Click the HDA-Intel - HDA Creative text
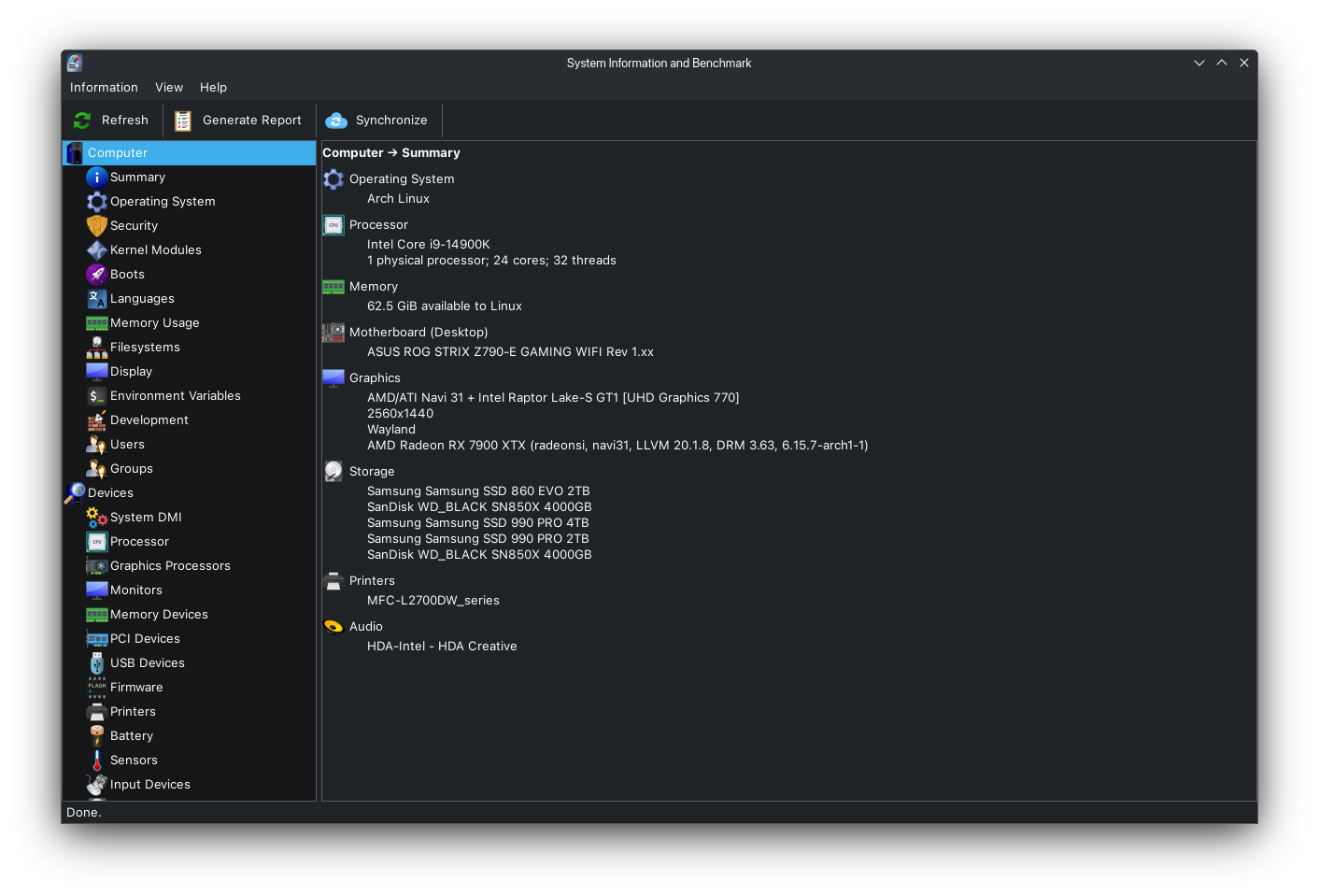1319x896 pixels. [442, 646]
